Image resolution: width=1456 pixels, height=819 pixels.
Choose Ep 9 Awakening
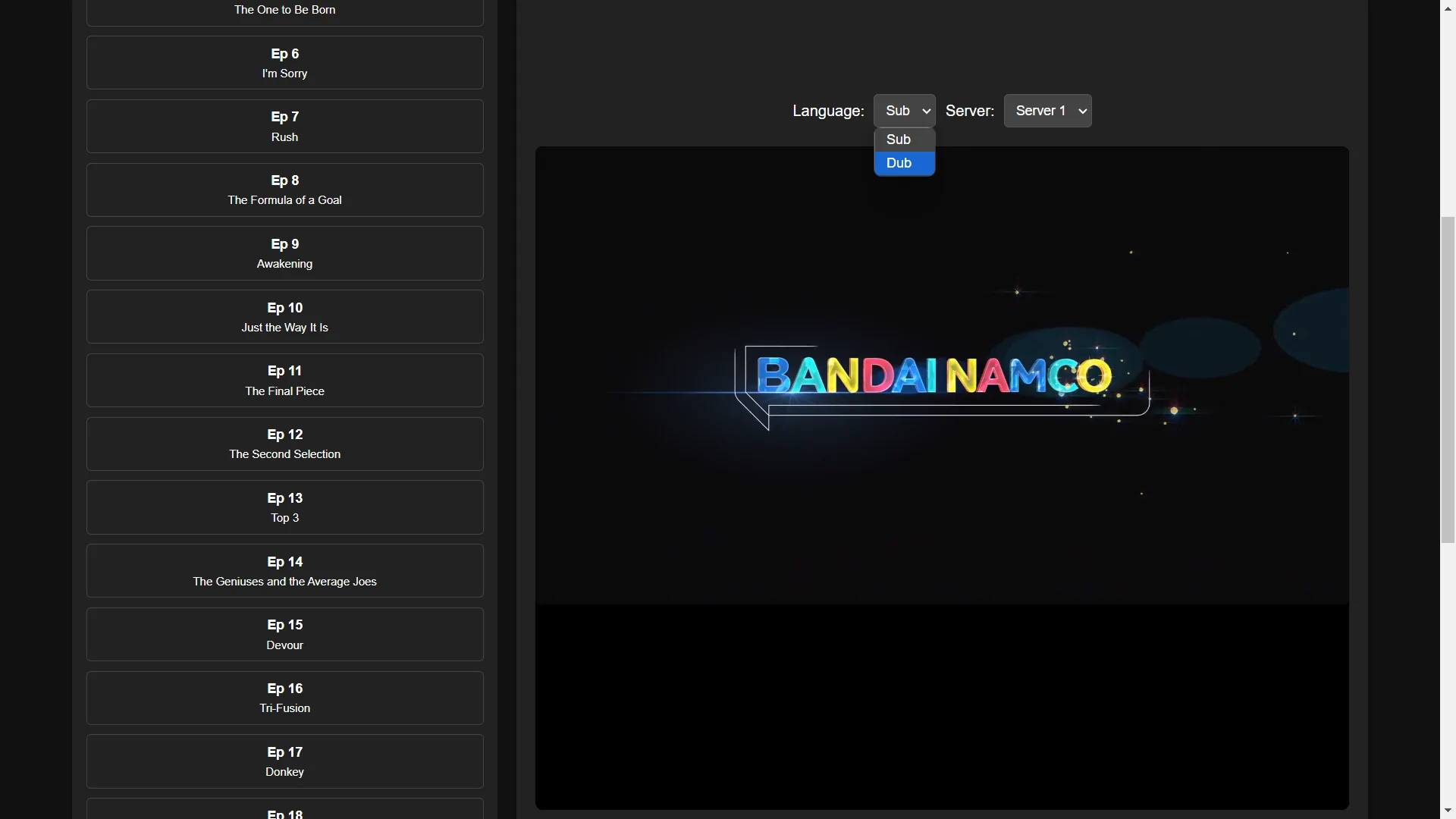pyautogui.click(x=284, y=253)
